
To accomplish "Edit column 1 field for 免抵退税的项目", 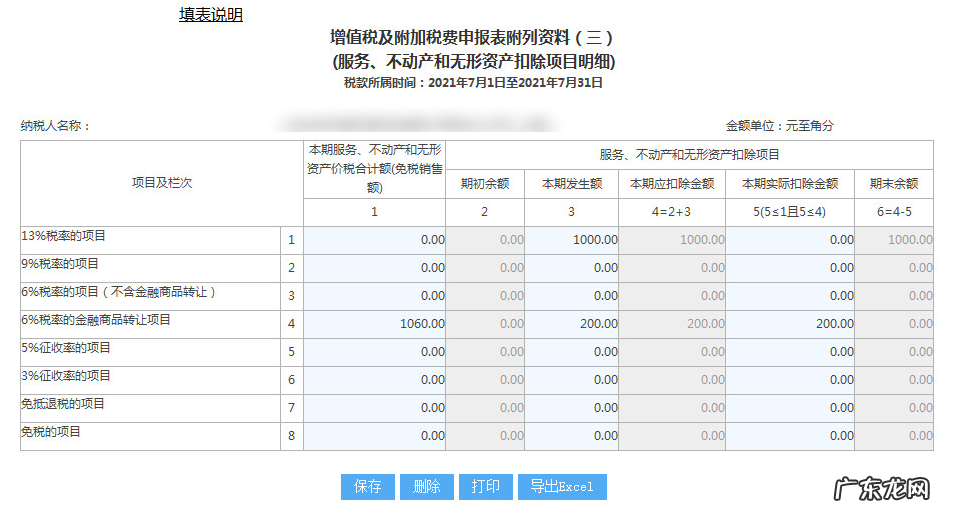I will (x=375, y=408).
